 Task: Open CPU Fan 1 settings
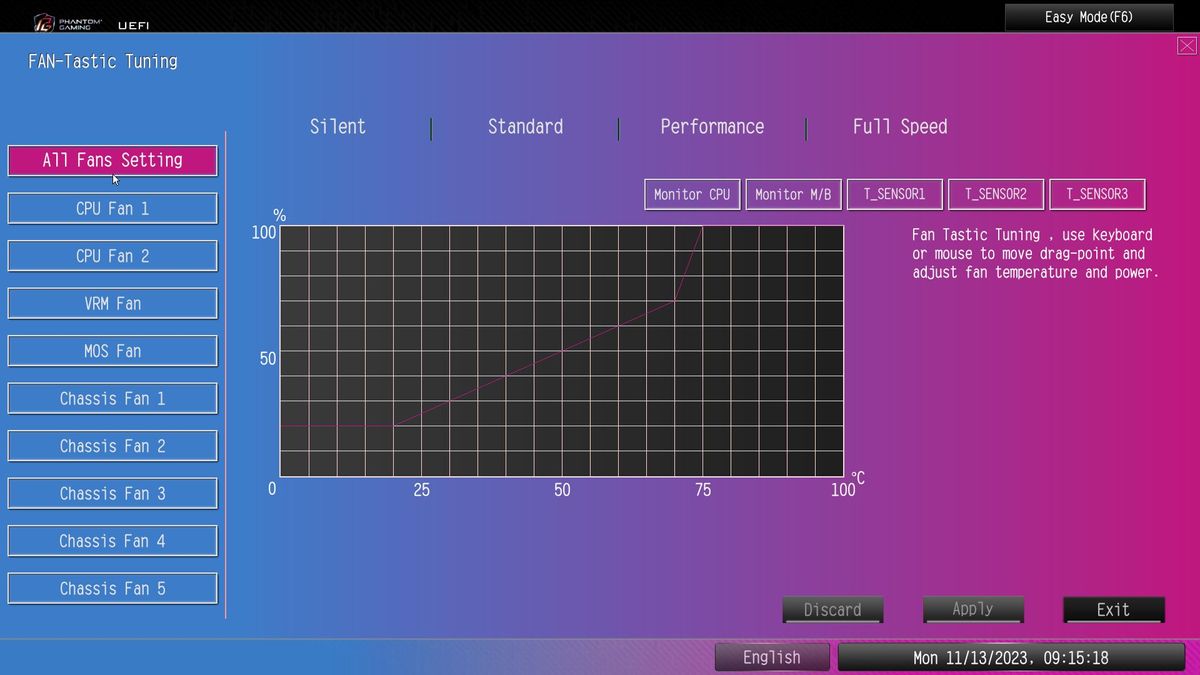(112, 208)
